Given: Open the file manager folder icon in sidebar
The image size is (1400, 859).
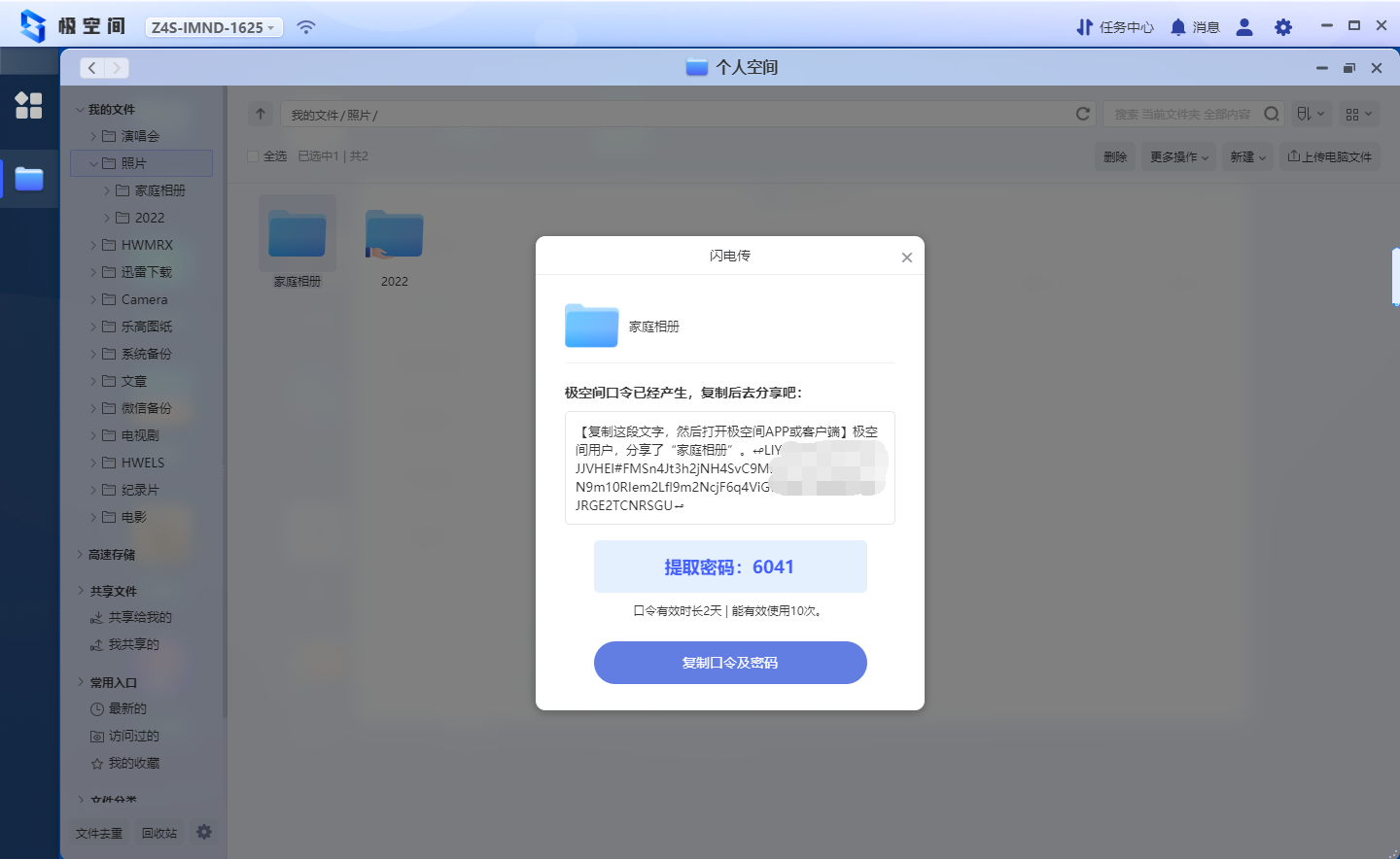Looking at the screenshot, I should (x=29, y=179).
